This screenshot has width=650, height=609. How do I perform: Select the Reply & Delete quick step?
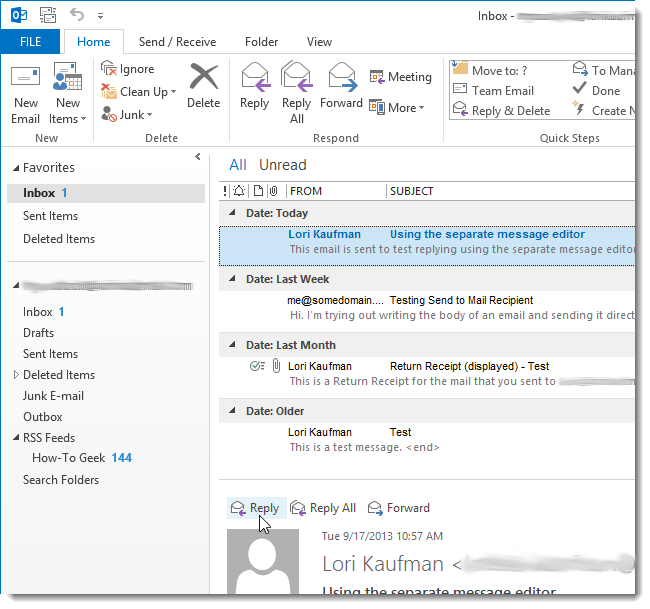[x=502, y=111]
